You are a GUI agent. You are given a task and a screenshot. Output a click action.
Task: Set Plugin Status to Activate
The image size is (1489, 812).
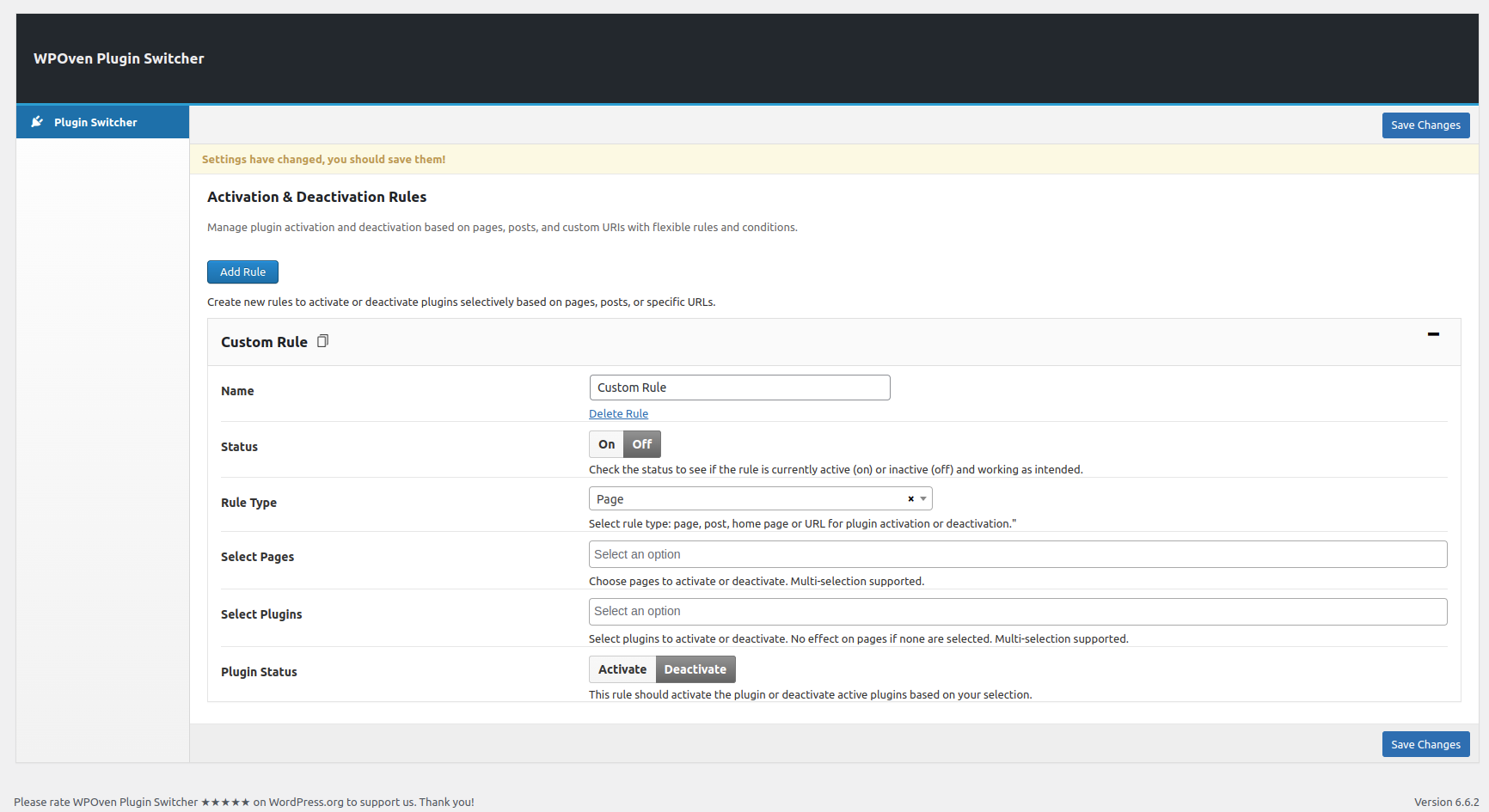pos(622,669)
